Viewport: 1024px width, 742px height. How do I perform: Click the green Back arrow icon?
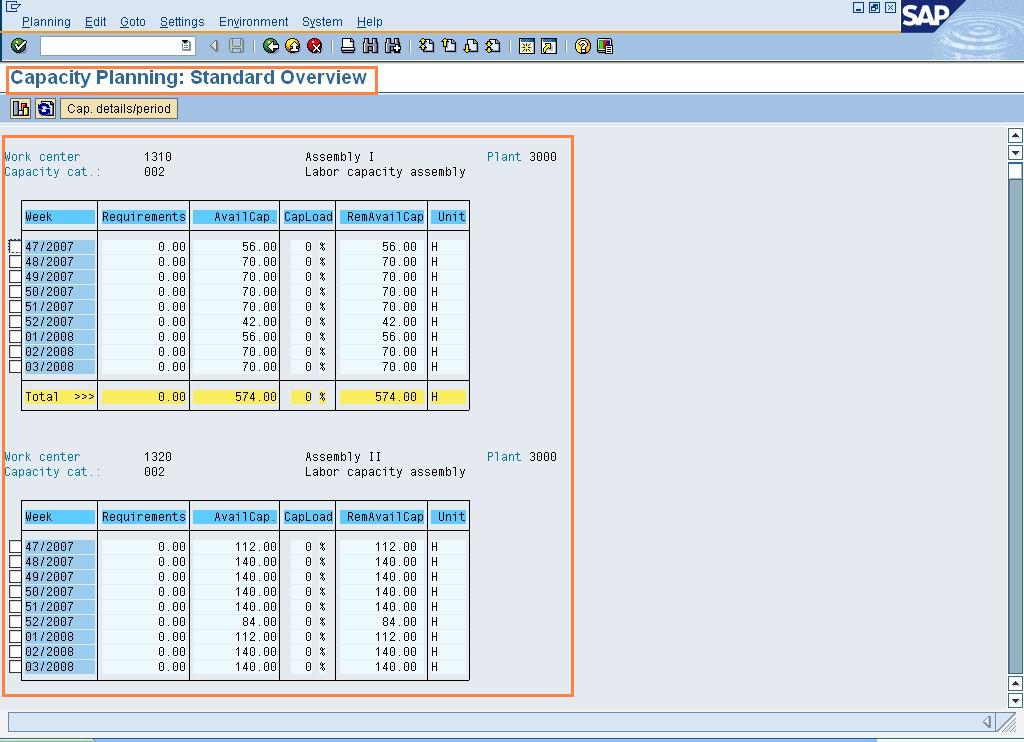(271, 46)
